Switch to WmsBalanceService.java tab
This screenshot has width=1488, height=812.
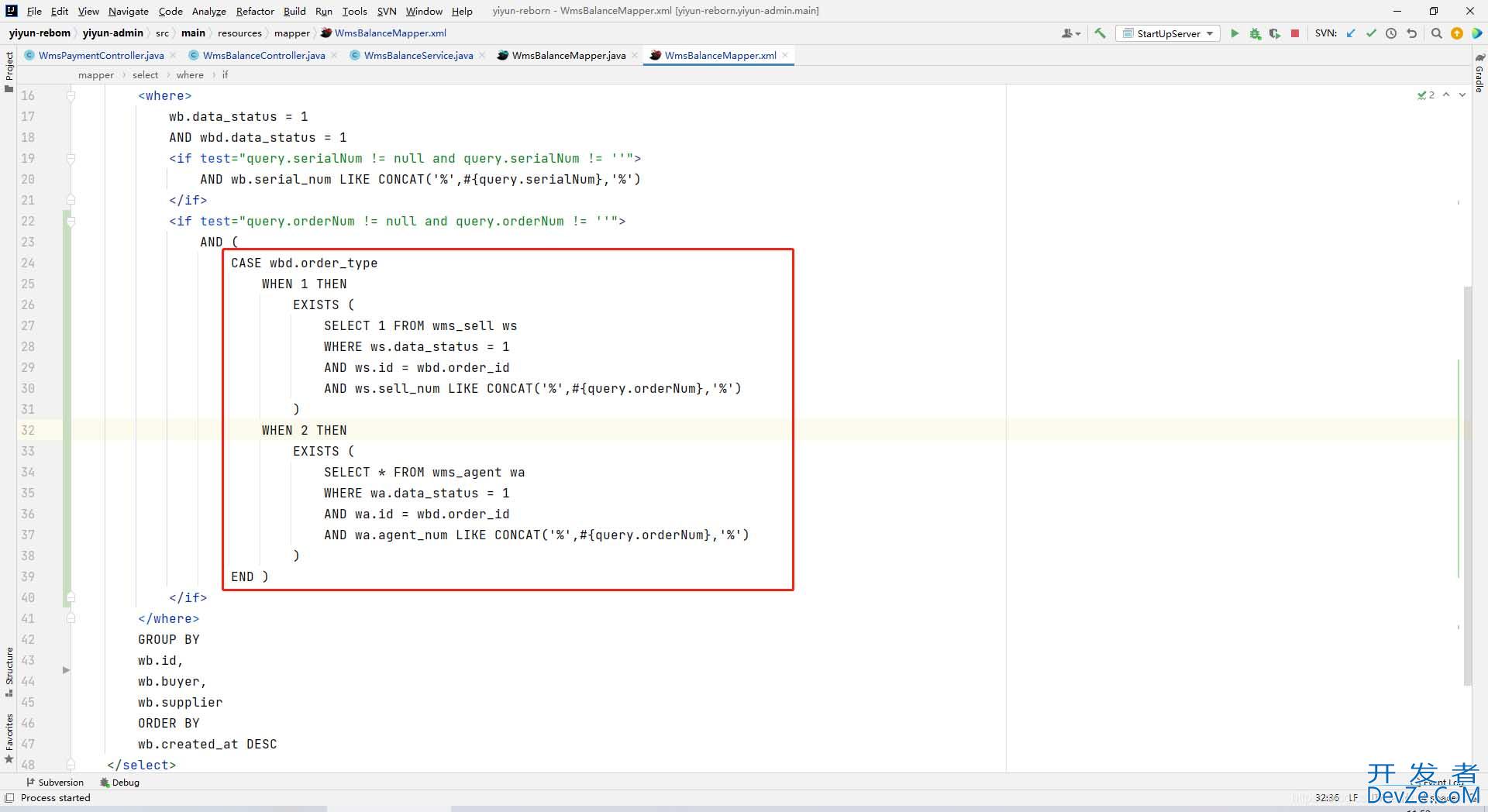[x=418, y=55]
